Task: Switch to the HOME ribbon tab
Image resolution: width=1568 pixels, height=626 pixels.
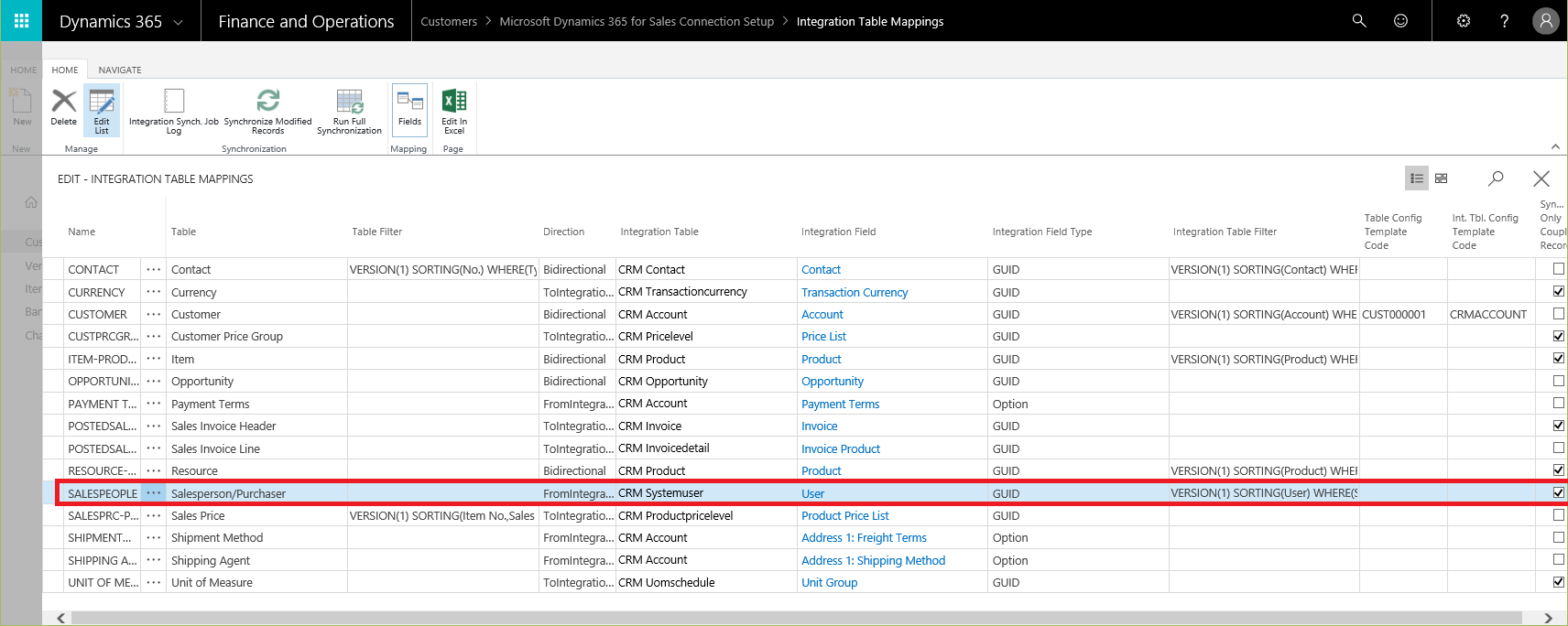Action: point(65,70)
